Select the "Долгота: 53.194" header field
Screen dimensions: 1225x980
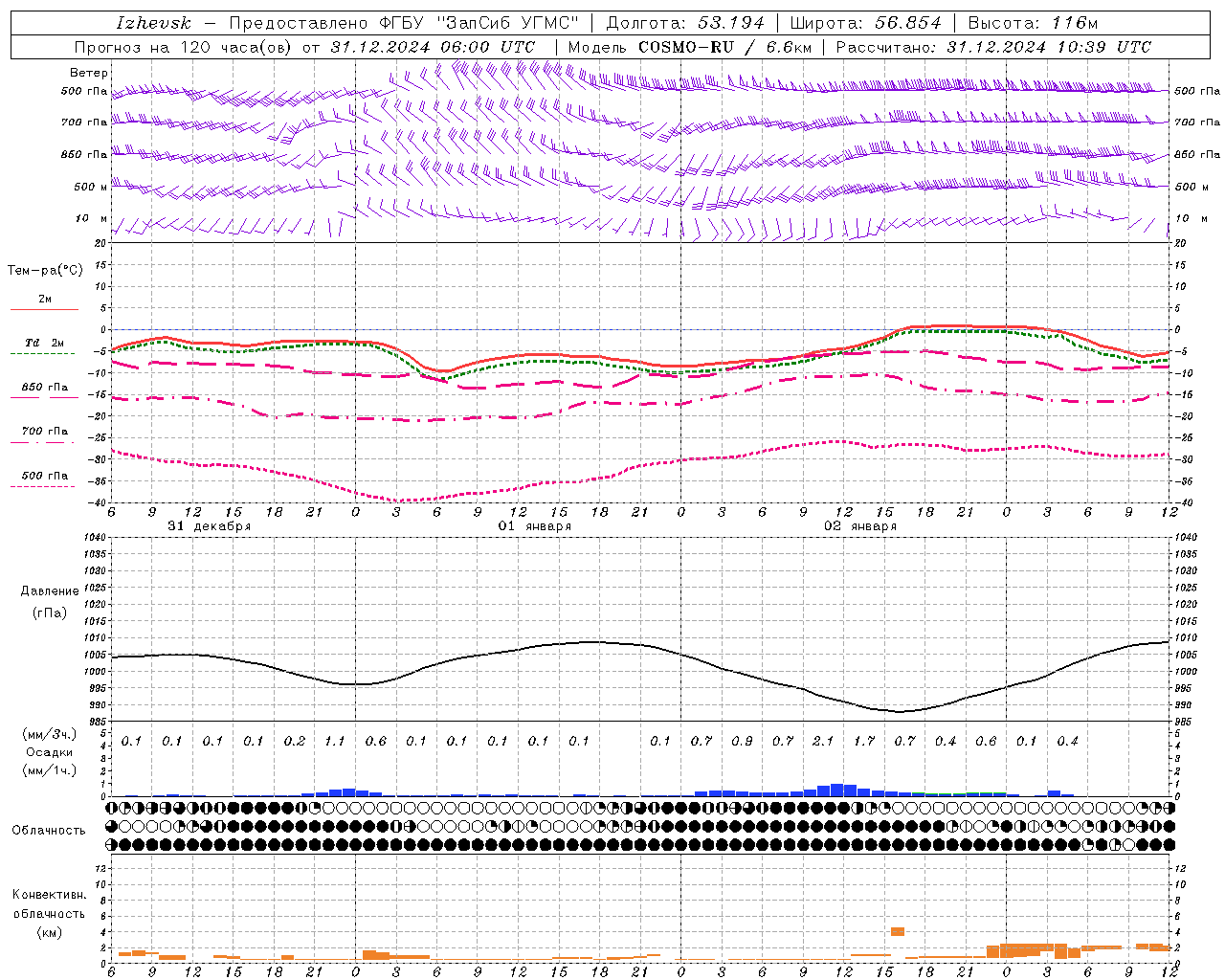[x=685, y=23]
